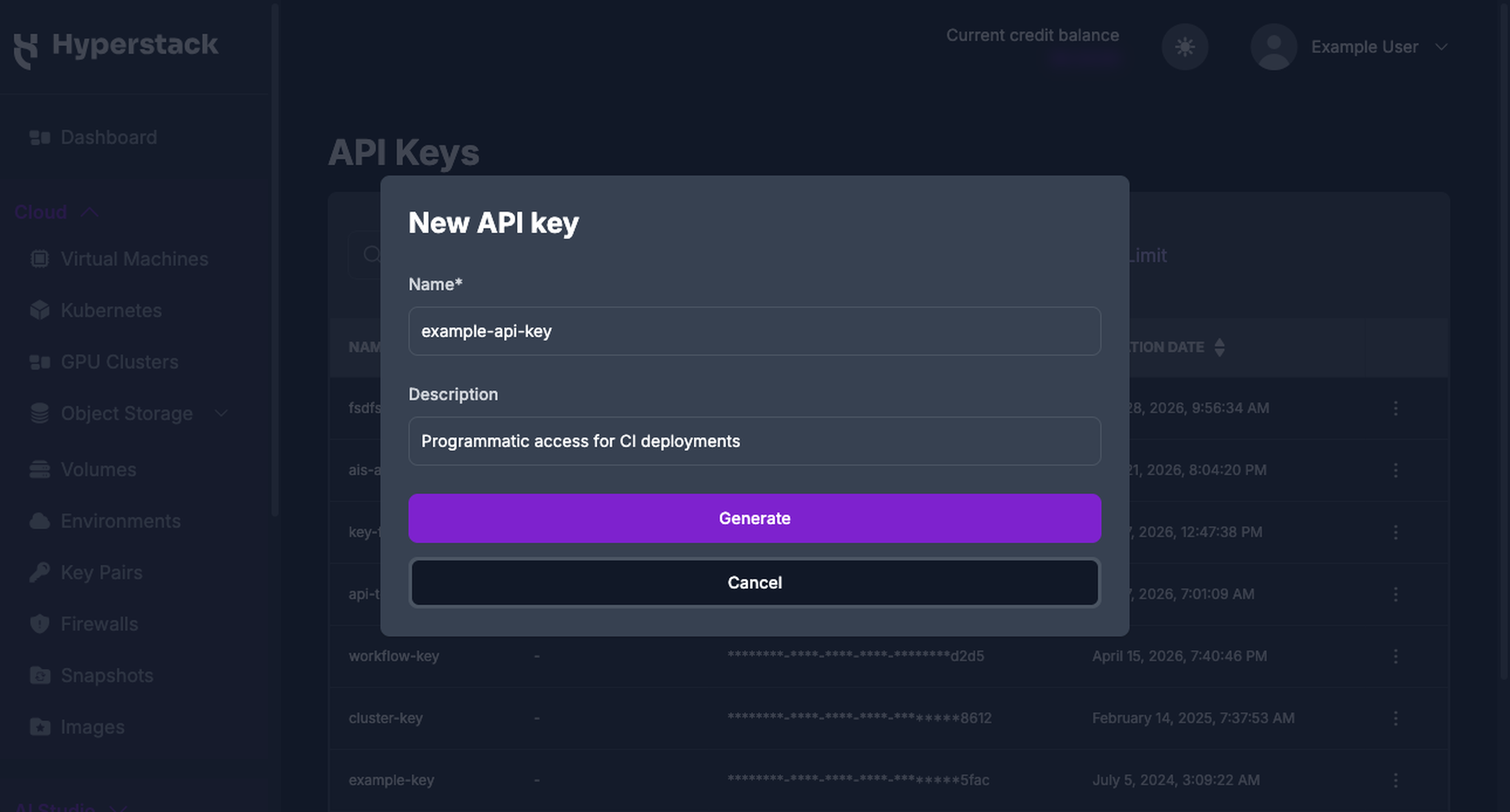Click the Generate button
Screen dimensions: 1510x812
coord(755,518)
